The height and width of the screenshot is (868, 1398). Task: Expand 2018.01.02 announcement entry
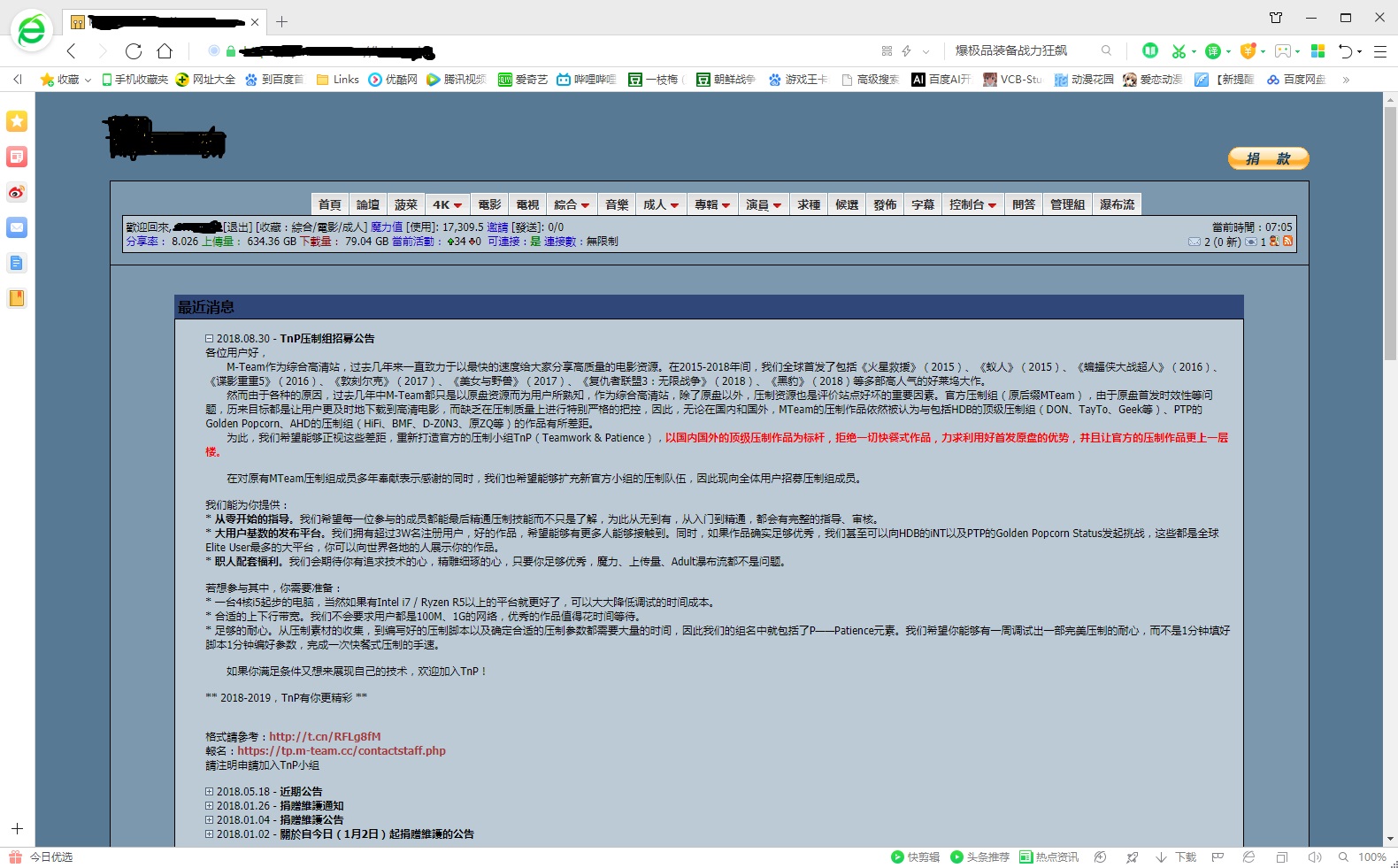tap(210, 834)
